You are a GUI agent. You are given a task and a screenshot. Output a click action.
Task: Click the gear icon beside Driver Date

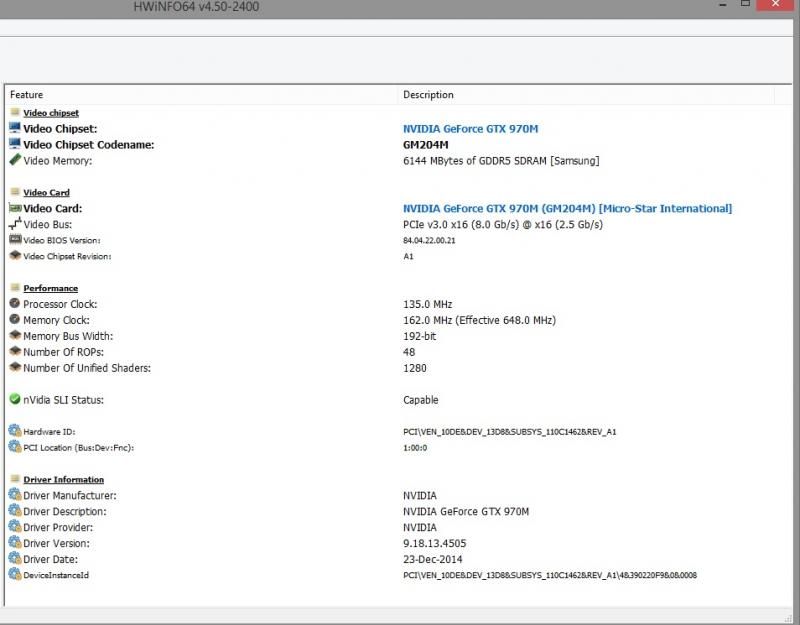[x=15, y=558]
